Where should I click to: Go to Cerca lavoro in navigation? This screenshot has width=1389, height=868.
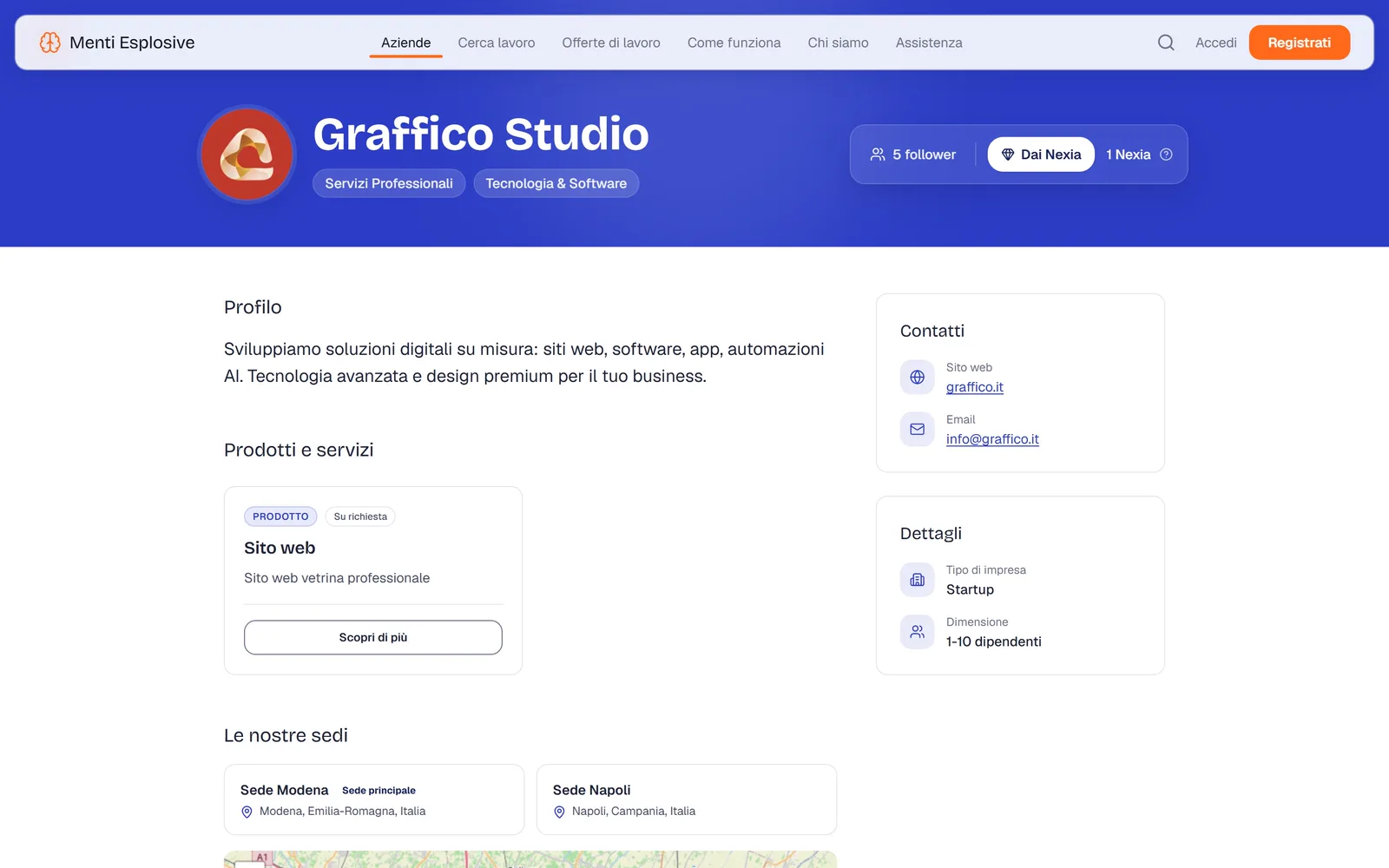click(x=497, y=43)
